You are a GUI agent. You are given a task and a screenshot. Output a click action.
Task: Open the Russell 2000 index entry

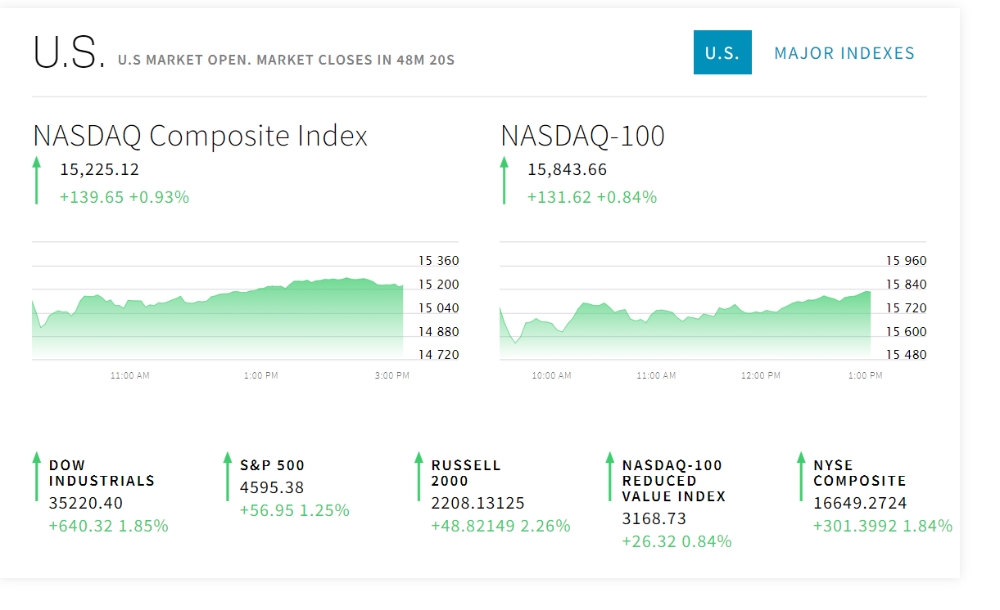click(466, 473)
